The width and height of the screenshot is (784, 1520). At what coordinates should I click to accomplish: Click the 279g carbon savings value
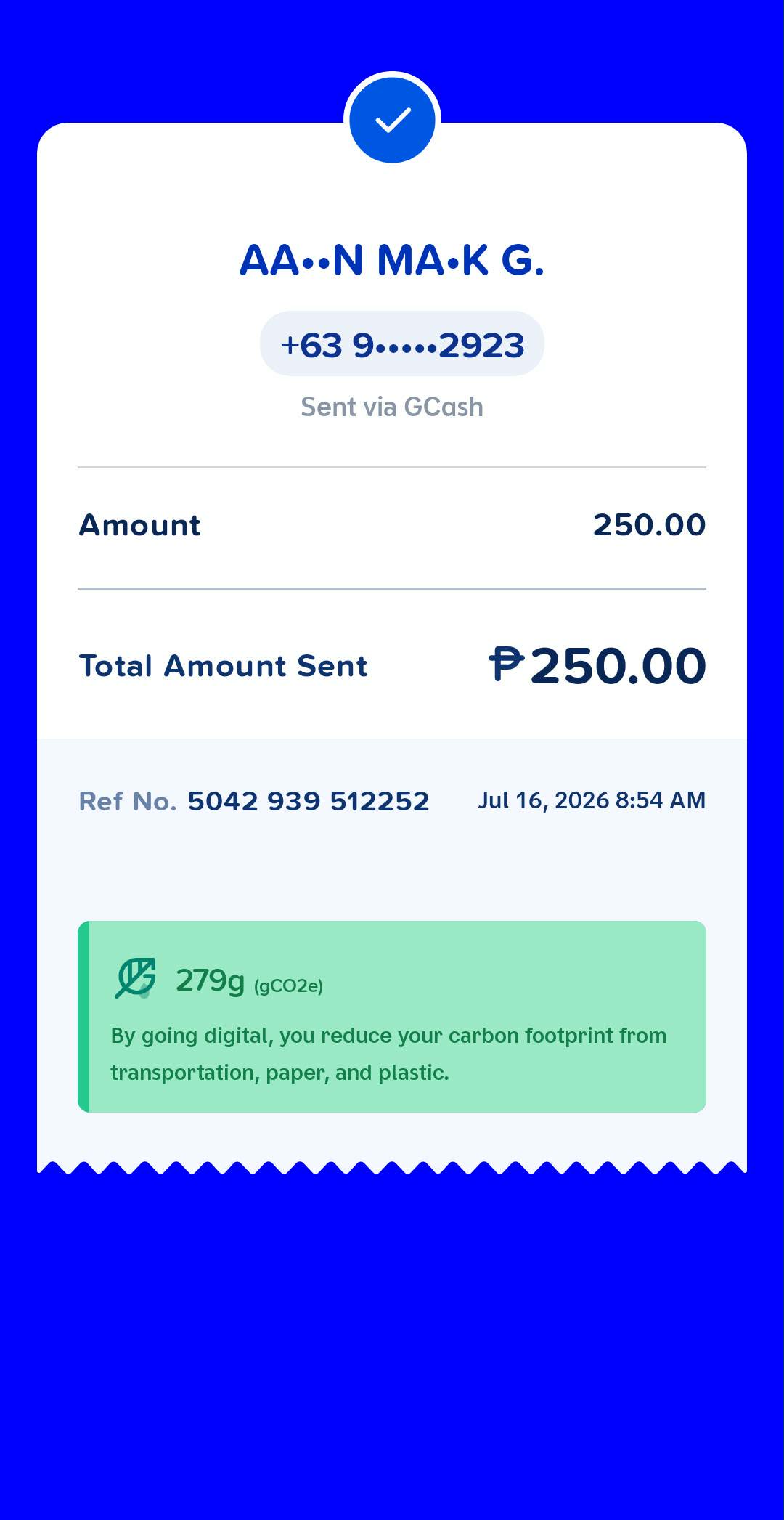[x=211, y=980]
